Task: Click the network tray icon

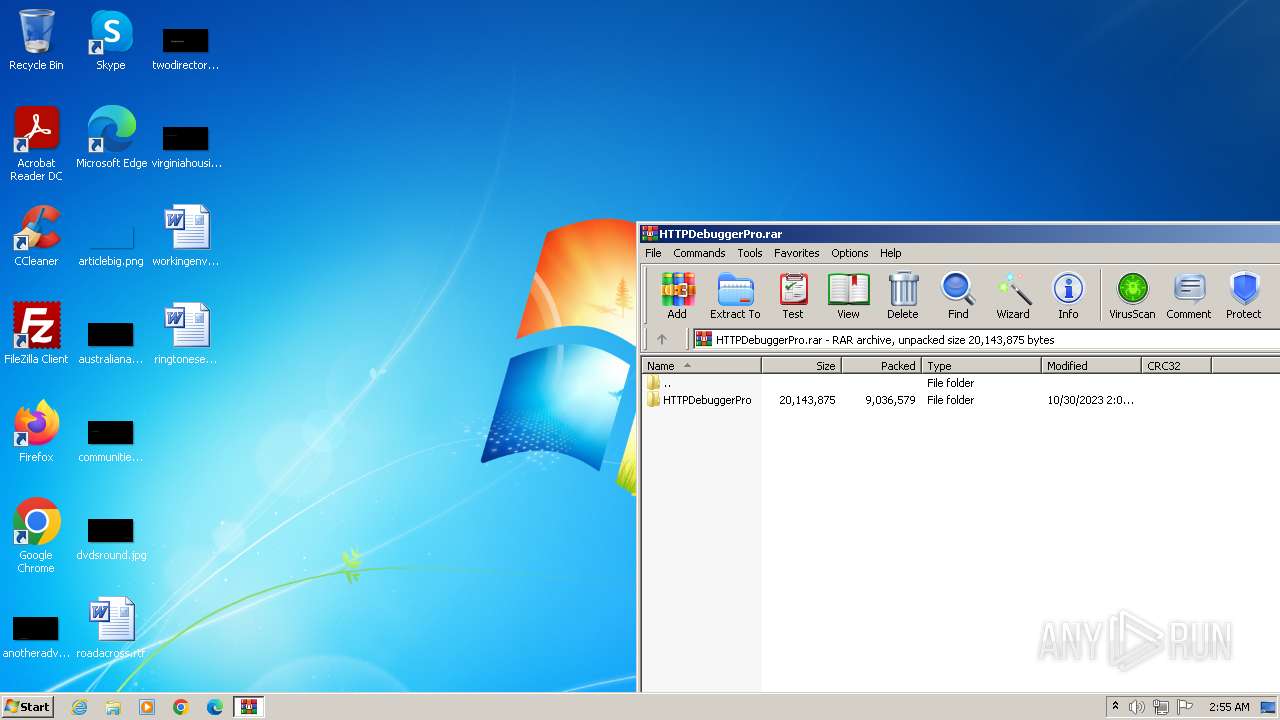Action: point(1161,707)
